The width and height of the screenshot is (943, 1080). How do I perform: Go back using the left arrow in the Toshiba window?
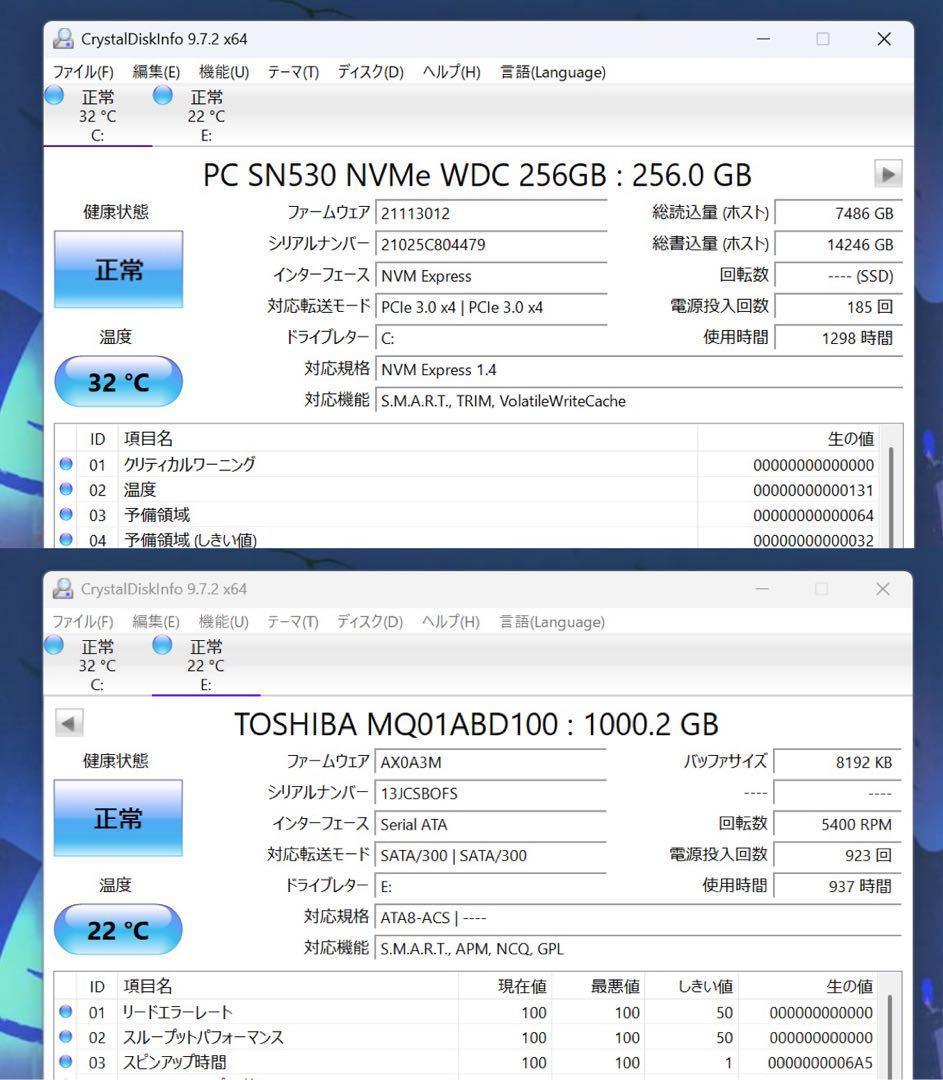(x=69, y=723)
